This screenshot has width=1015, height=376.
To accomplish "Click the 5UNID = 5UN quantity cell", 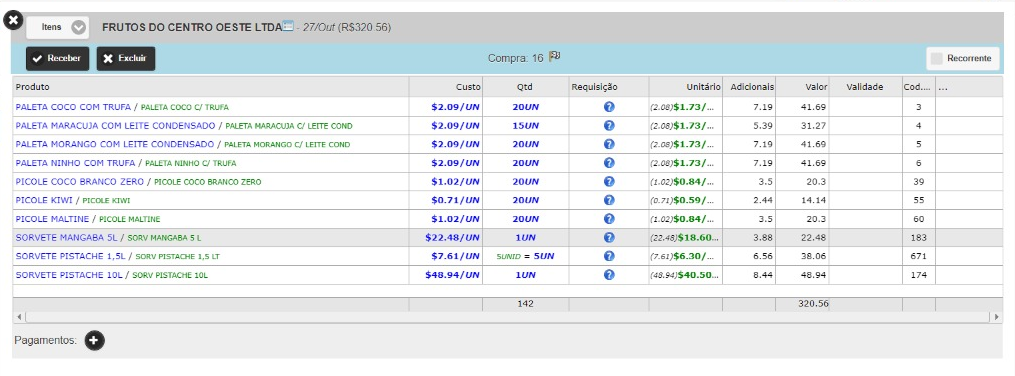I will click(x=525, y=256).
